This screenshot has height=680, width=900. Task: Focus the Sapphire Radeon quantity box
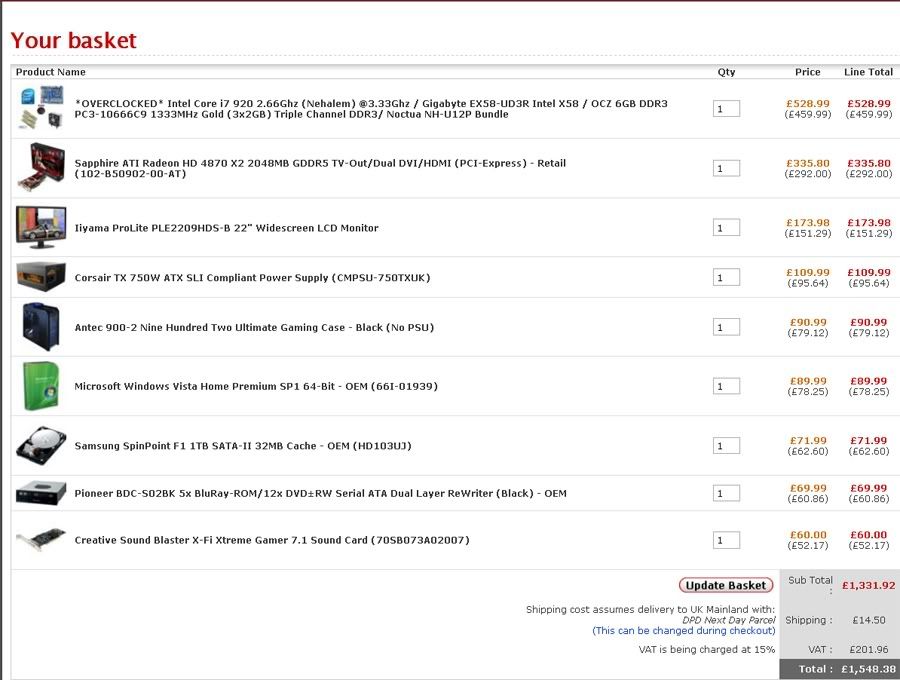(x=726, y=168)
